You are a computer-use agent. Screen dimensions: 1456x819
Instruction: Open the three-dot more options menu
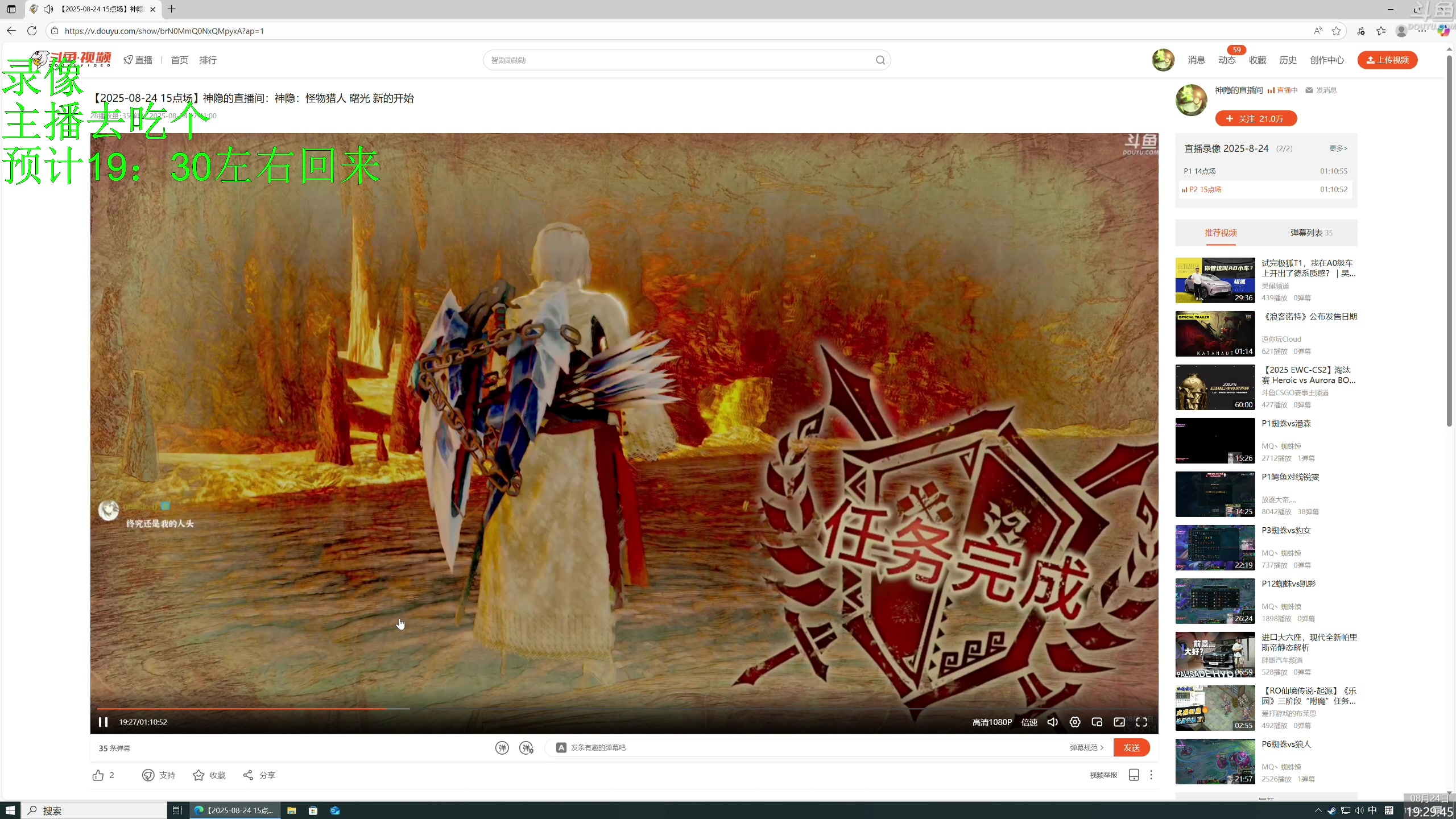(x=1151, y=775)
